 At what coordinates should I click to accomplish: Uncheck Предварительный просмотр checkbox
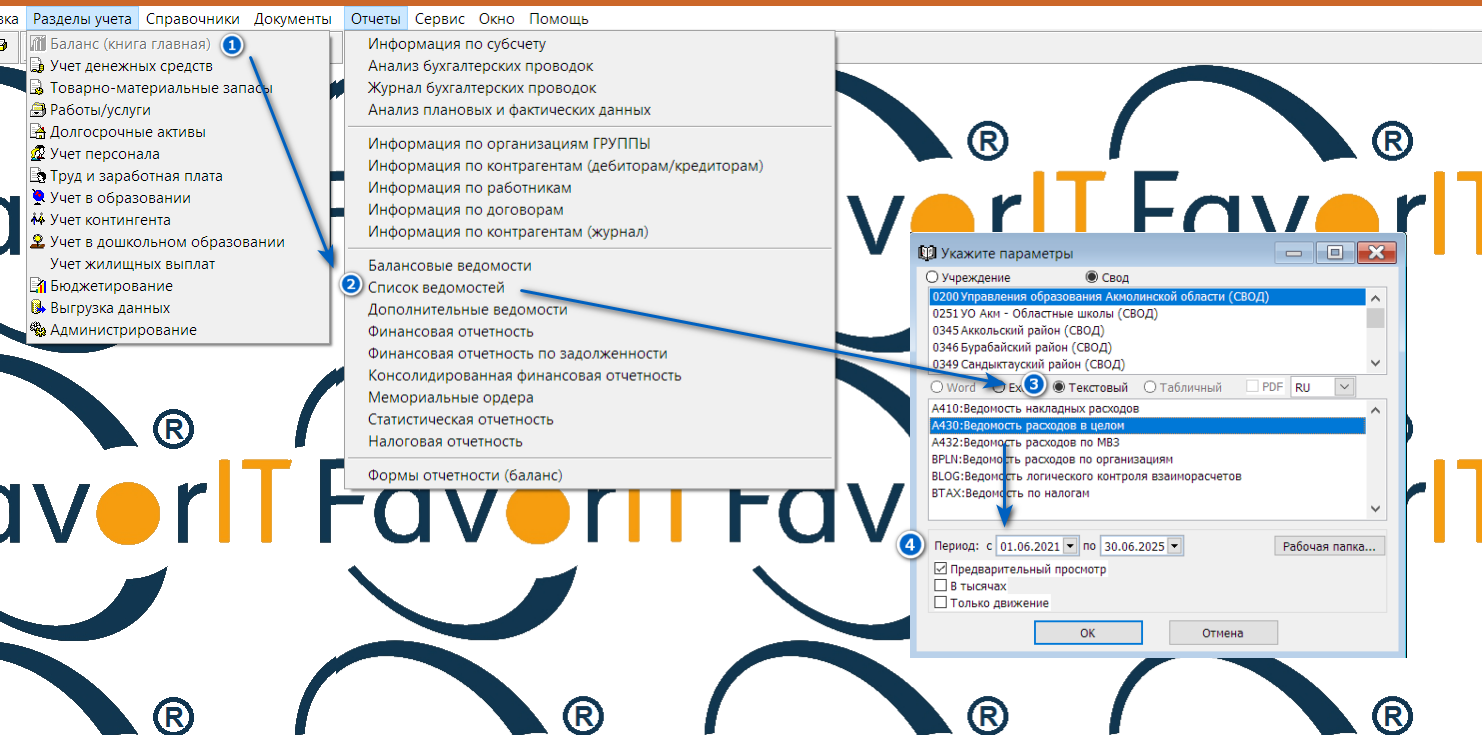coord(940,569)
